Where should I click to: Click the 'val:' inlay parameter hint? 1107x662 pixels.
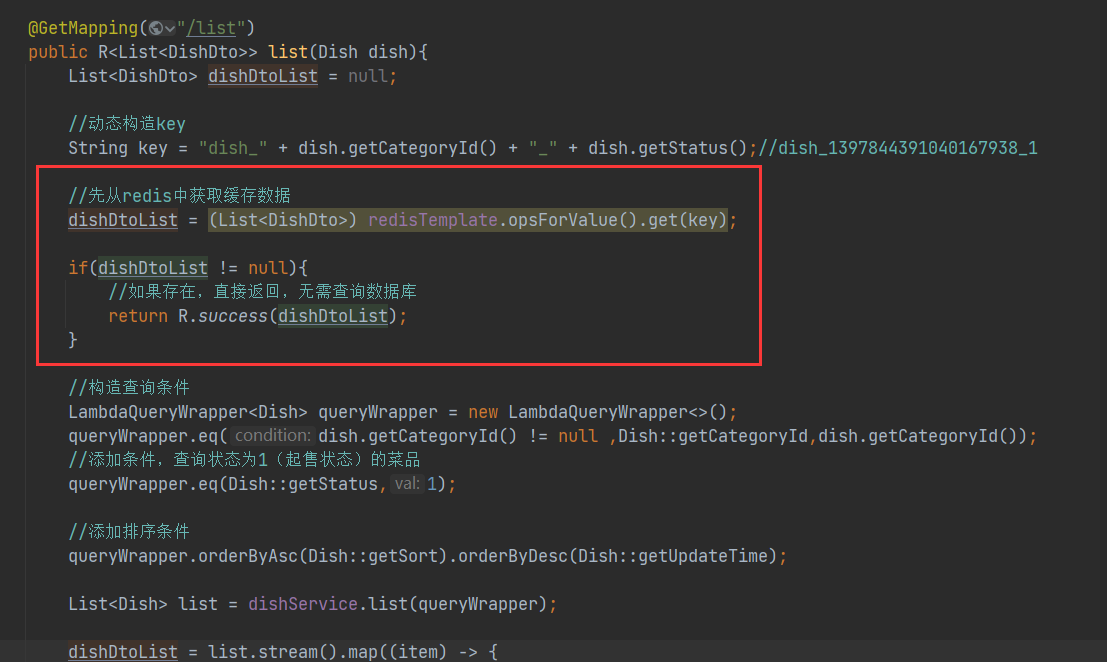(x=406, y=484)
